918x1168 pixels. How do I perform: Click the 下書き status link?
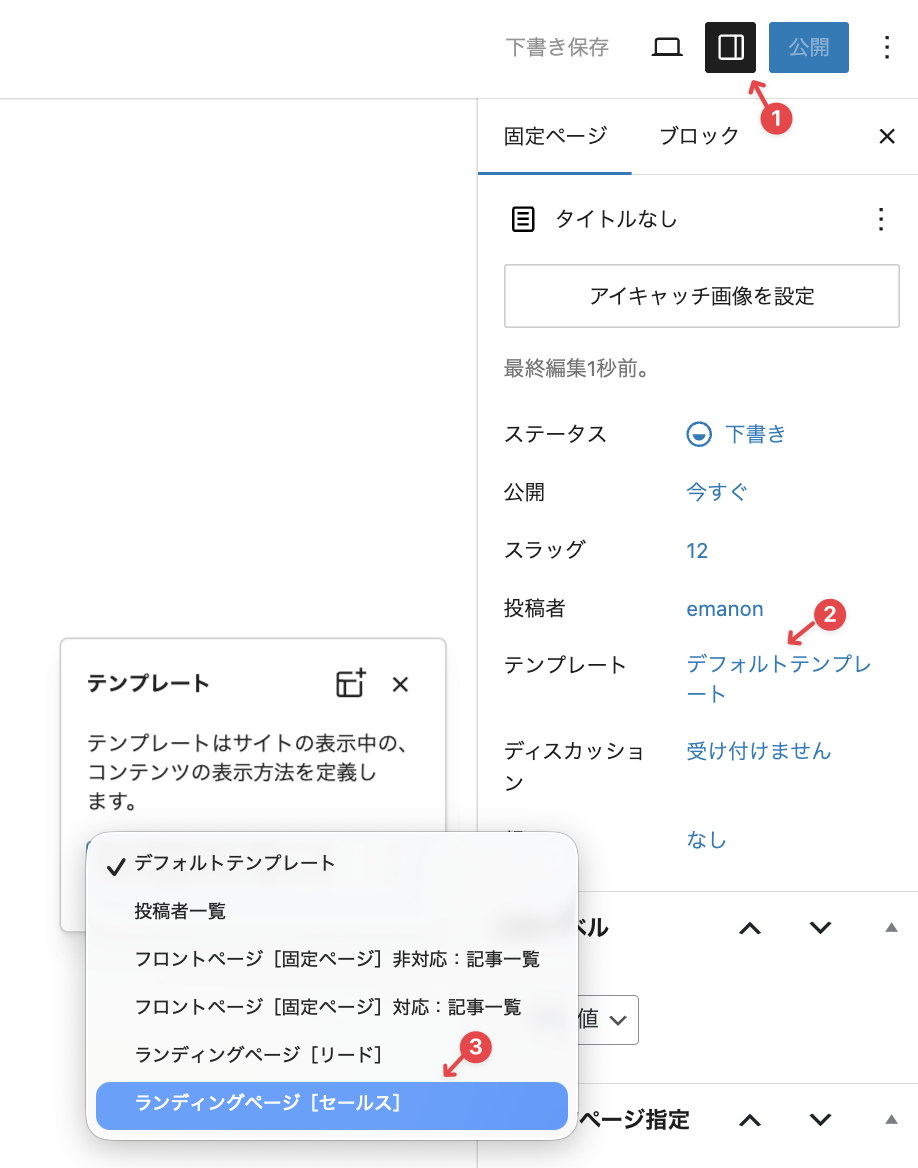click(x=755, y=434)
